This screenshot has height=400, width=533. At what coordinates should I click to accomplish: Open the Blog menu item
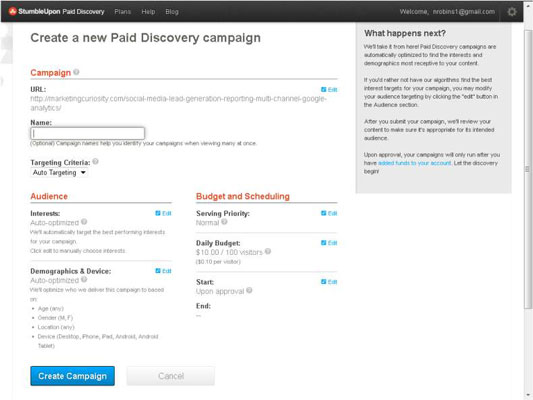[x=172, y=12]
